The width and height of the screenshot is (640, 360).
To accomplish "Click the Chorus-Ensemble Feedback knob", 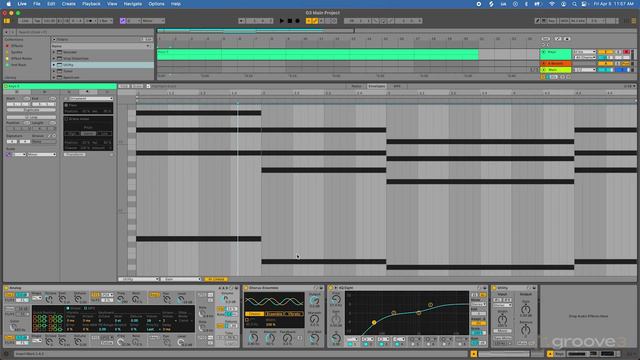I will (x=287, y=338).
